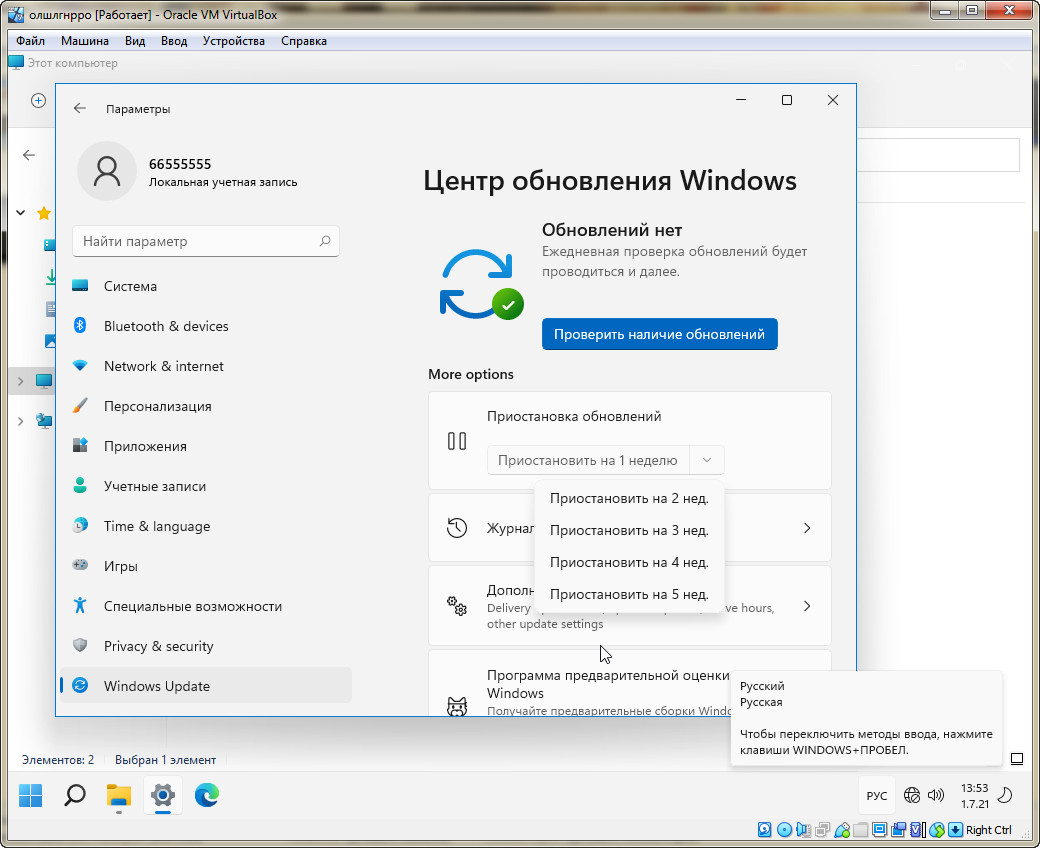Open Специальные возможности accessibility settings
Image resolution: width=1040 pixels, height=848 pixels.
(192, 606)
